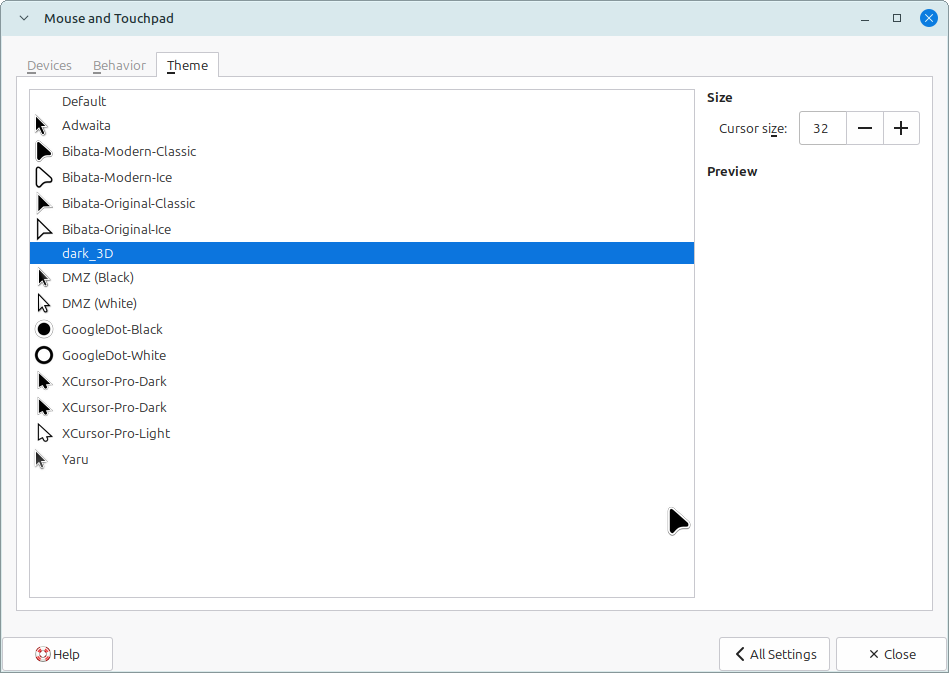This screenshot has height=673, width=949.
Task: Increase cursor size with the plus button
Action: (x=901, y=128)
